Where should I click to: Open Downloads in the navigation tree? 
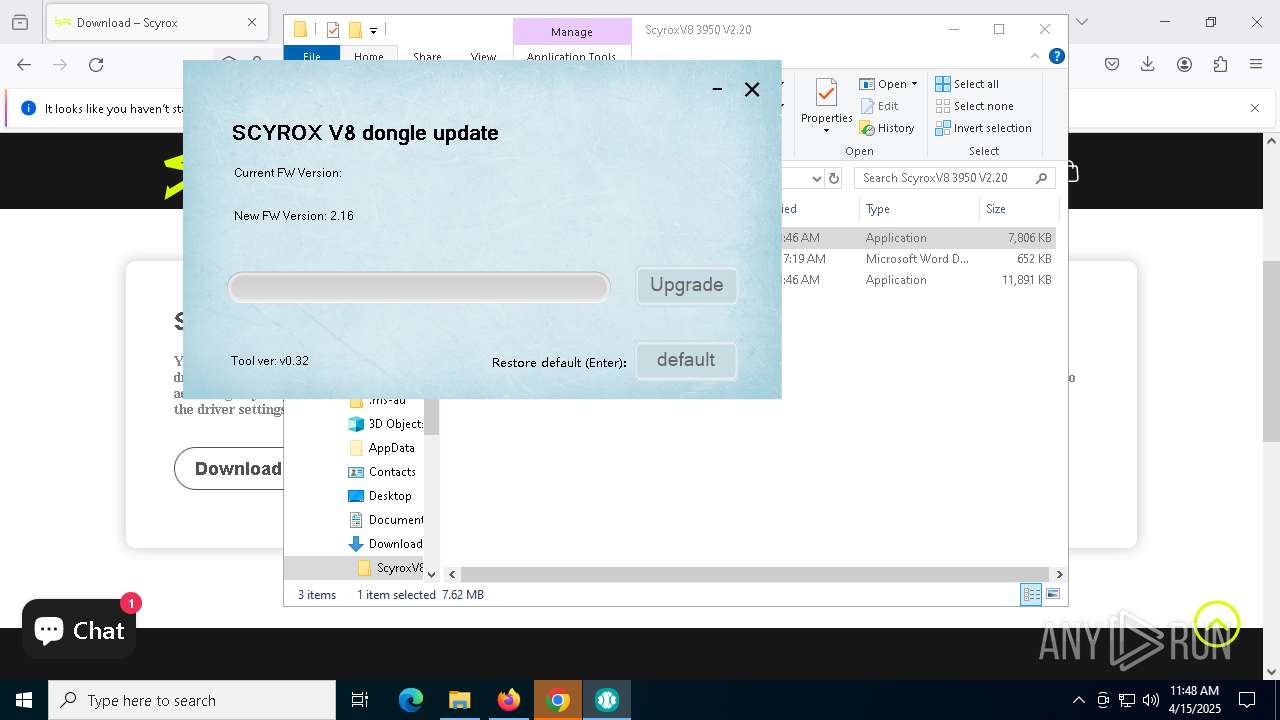click(x=386, y=544)
